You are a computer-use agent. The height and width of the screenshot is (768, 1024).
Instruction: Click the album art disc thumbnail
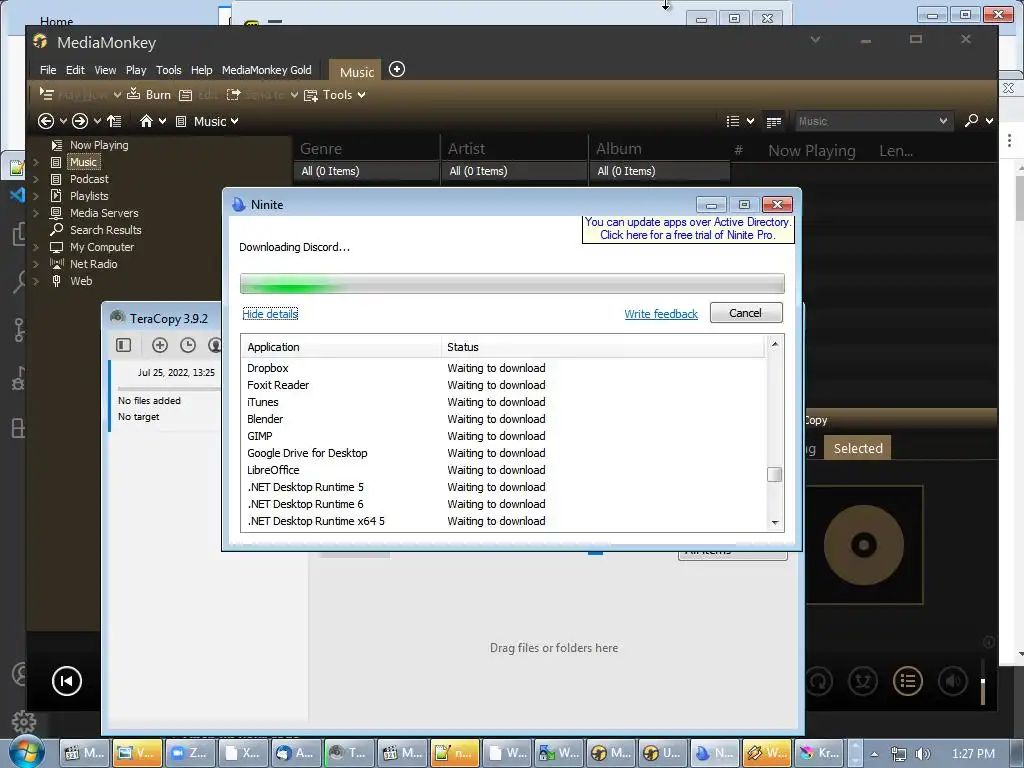(x=863, y=545)
